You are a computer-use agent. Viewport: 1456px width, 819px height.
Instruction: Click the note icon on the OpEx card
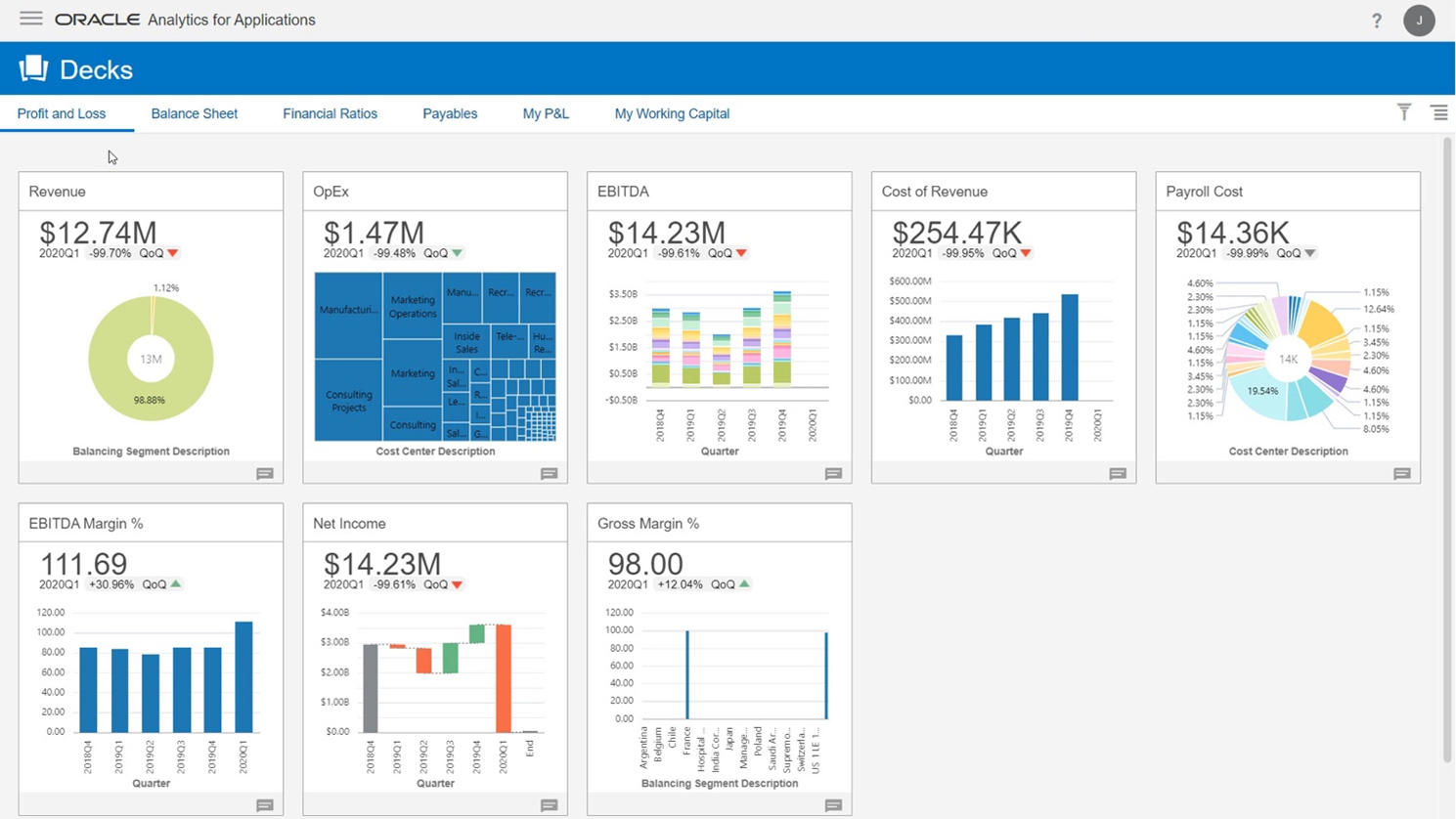548,473
